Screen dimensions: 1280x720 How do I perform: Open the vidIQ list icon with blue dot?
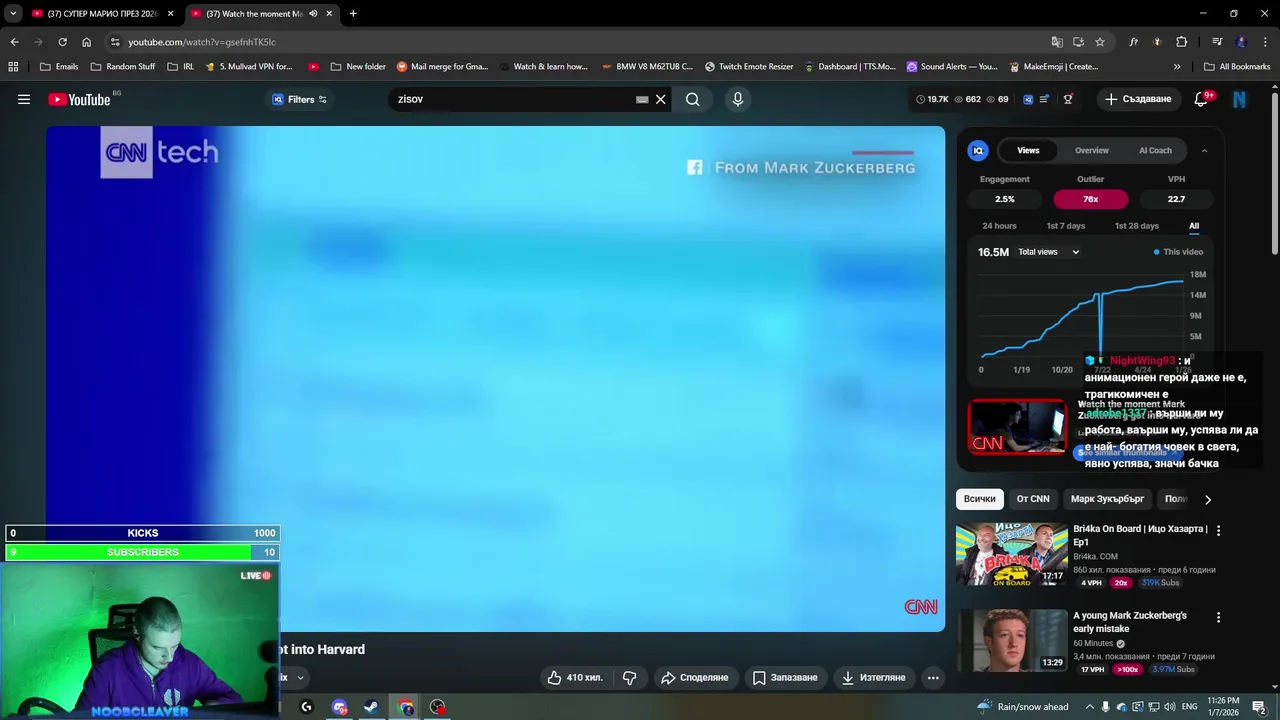pyautogui.click(x=1045, y=99)
